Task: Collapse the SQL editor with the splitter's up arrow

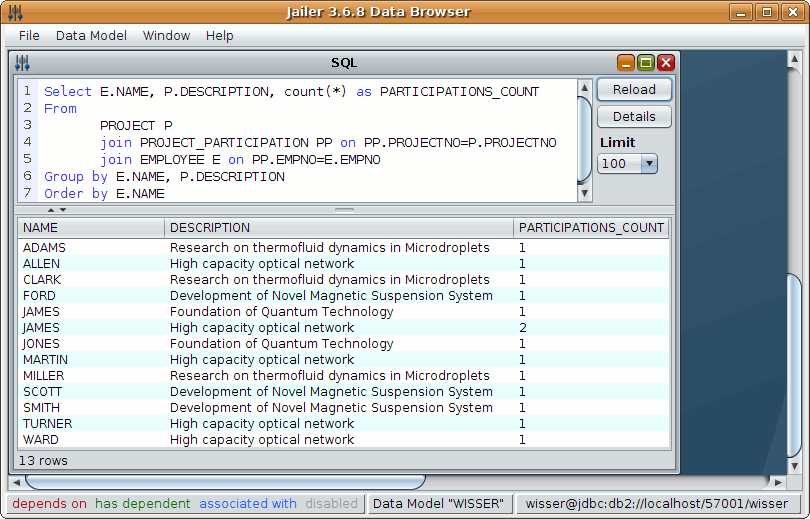Action: 51,210
